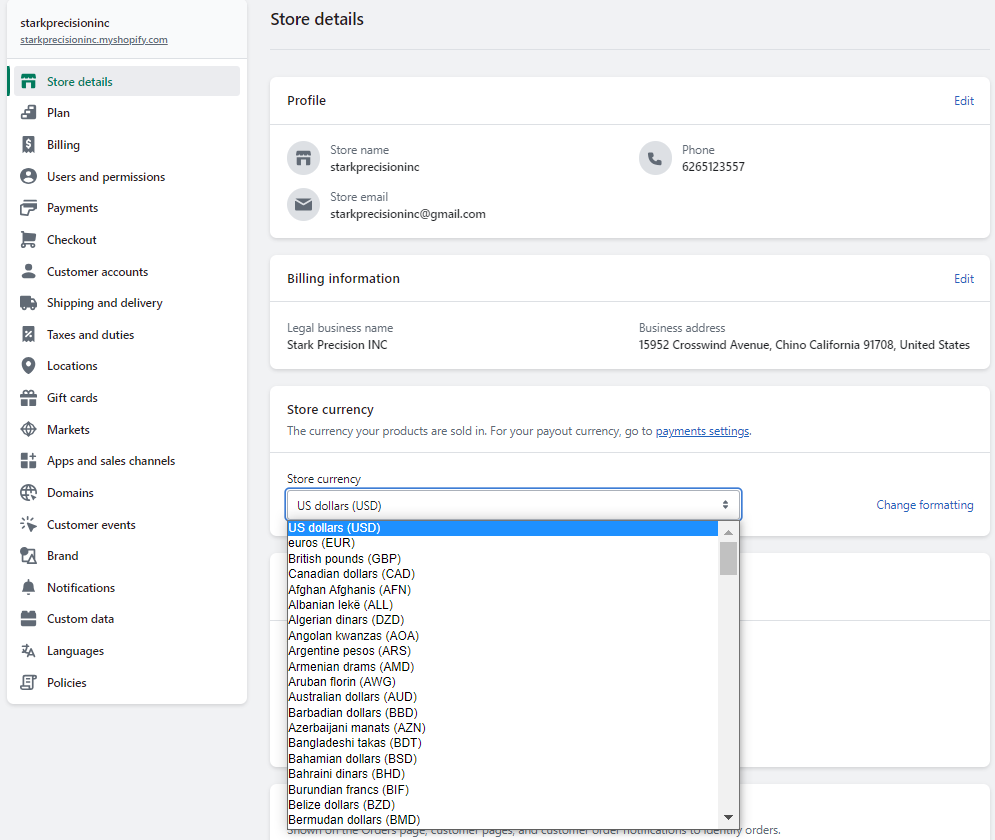Select Burundian francs (BIF) option
This screenshot has height=840, width=995.
(x=503, y=789)
